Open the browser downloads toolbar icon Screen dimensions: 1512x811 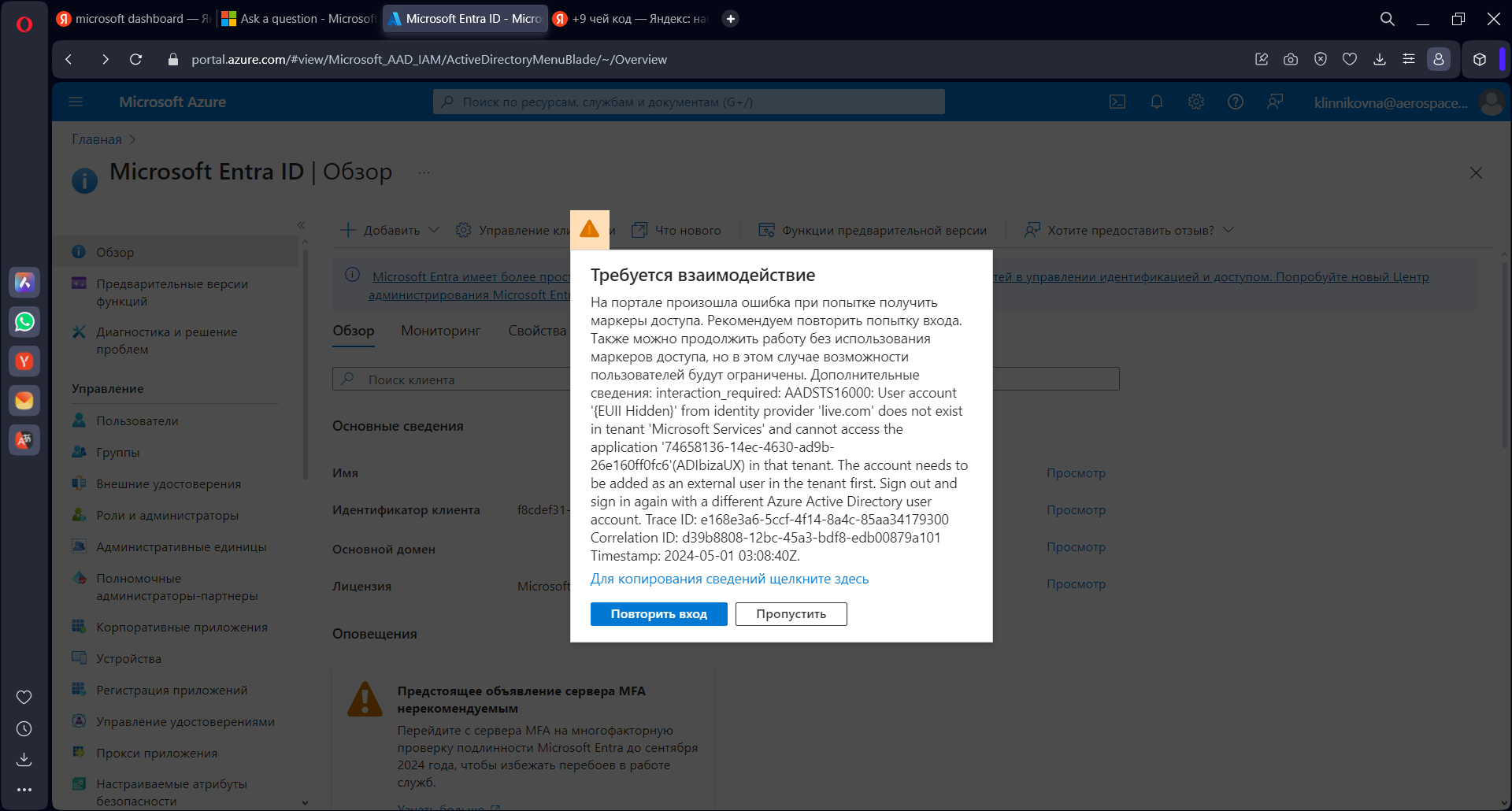pyautogui.click(x=1380, y=59)
